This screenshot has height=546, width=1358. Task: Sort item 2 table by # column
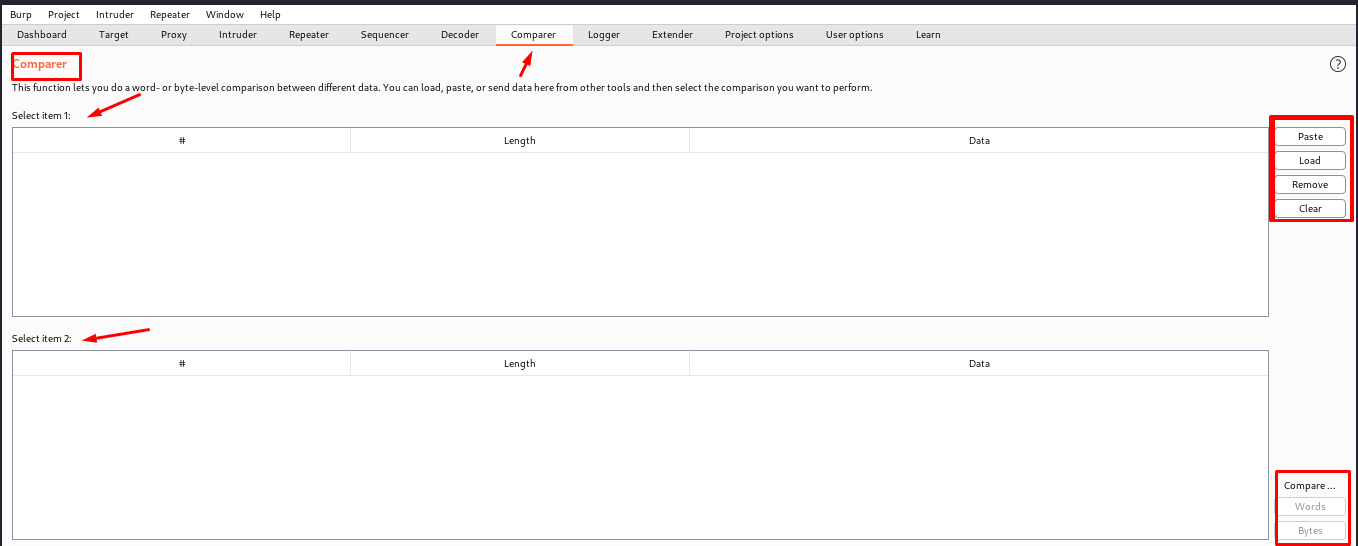[182, 364]
